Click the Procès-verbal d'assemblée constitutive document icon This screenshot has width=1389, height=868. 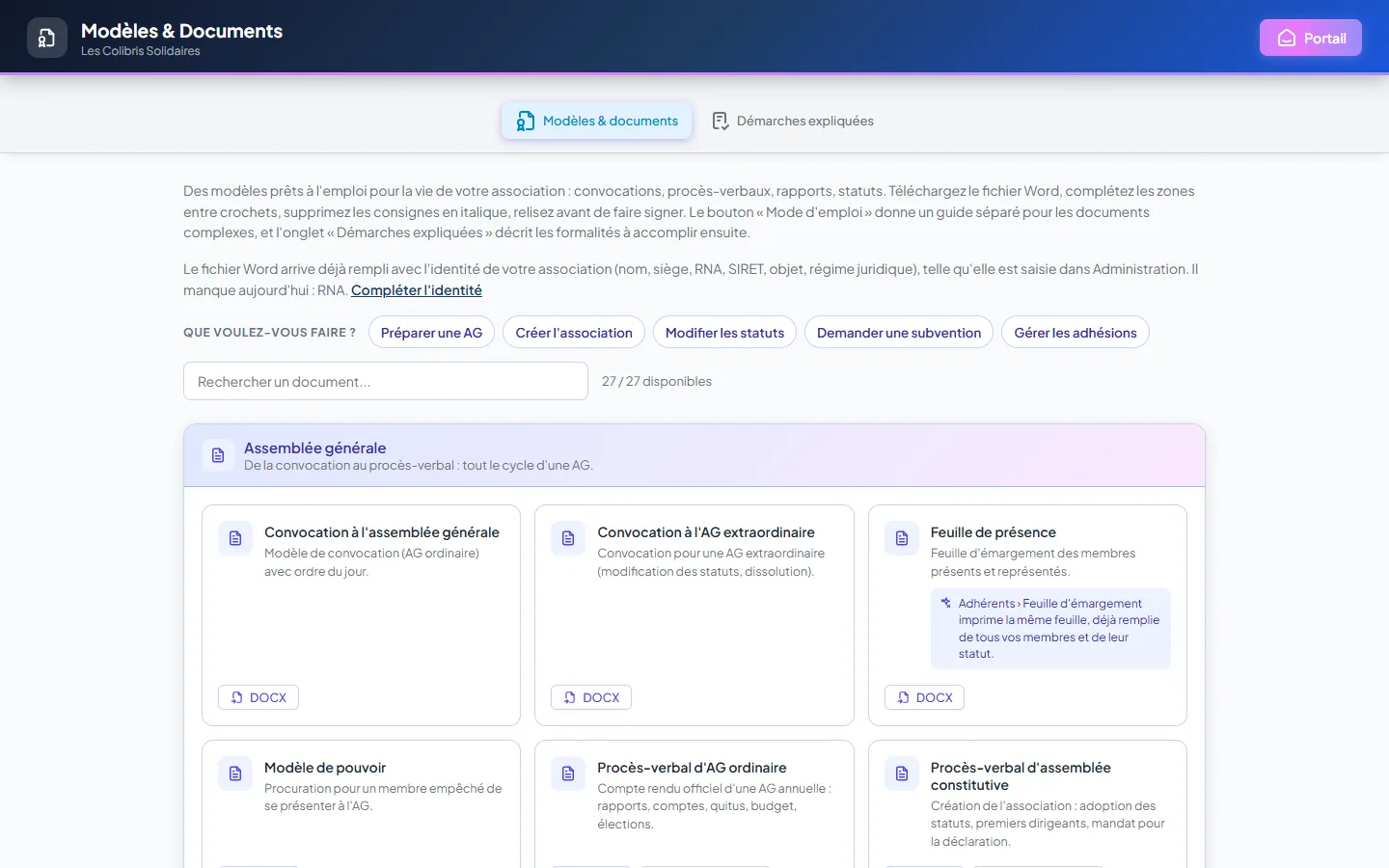point(902,773)
